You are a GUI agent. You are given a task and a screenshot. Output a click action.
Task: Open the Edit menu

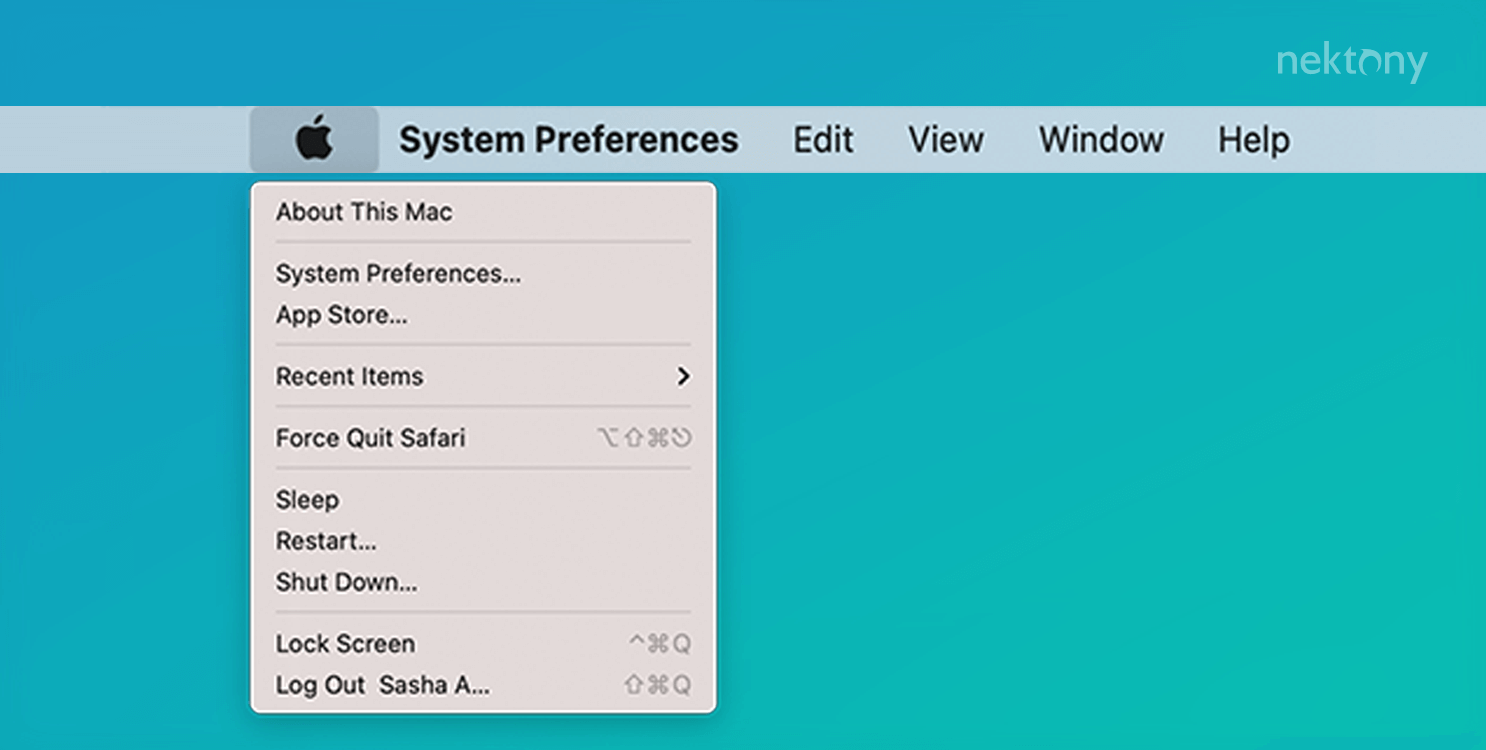822,140
